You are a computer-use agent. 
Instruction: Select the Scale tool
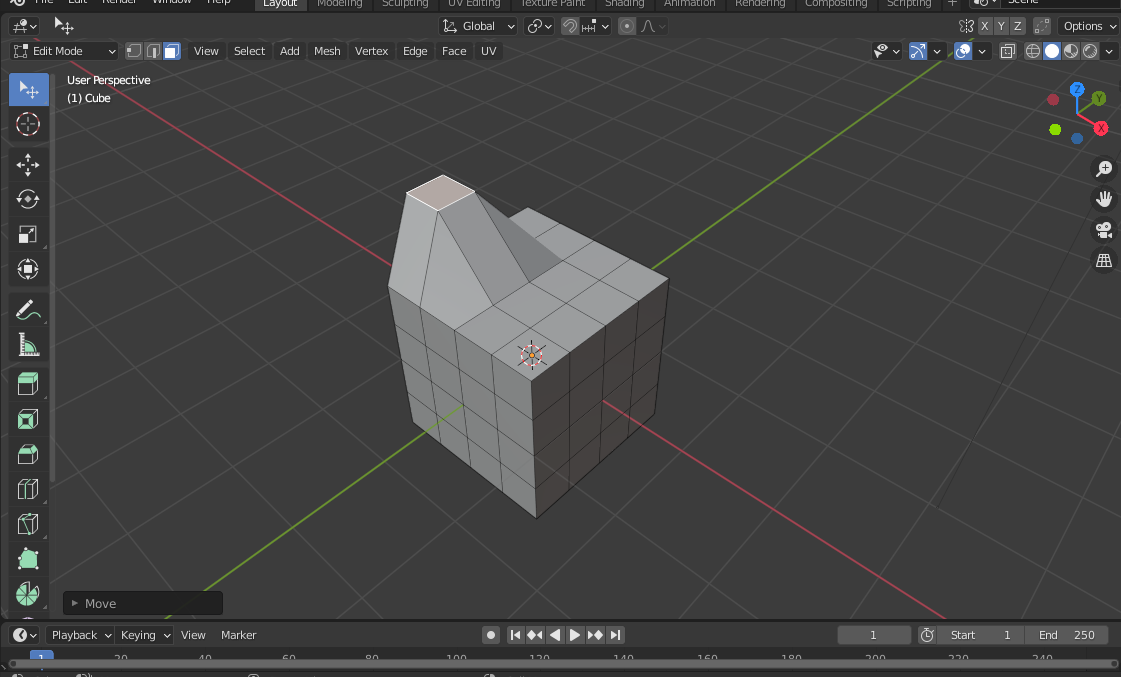(x=29, y=234)
